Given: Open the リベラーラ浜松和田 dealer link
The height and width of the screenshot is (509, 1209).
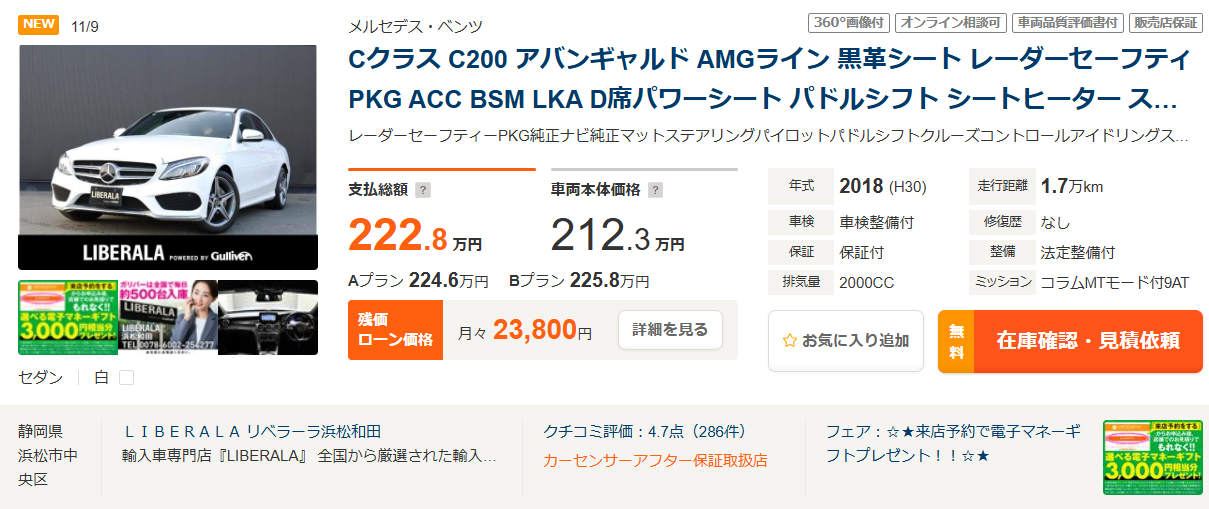Looking at the screenshot, I should (252, 432).
